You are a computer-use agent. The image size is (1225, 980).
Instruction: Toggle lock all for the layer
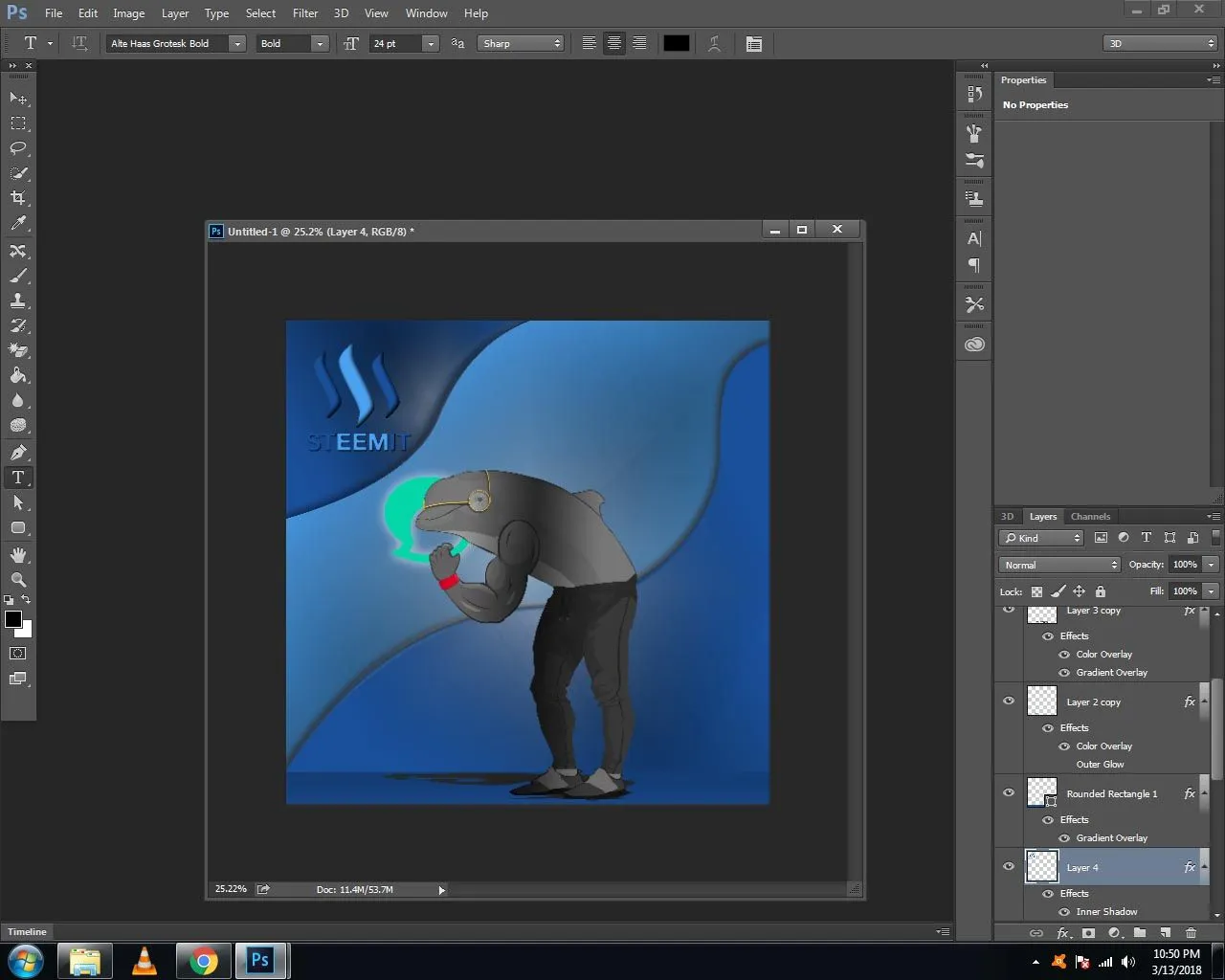point(1100,591)
